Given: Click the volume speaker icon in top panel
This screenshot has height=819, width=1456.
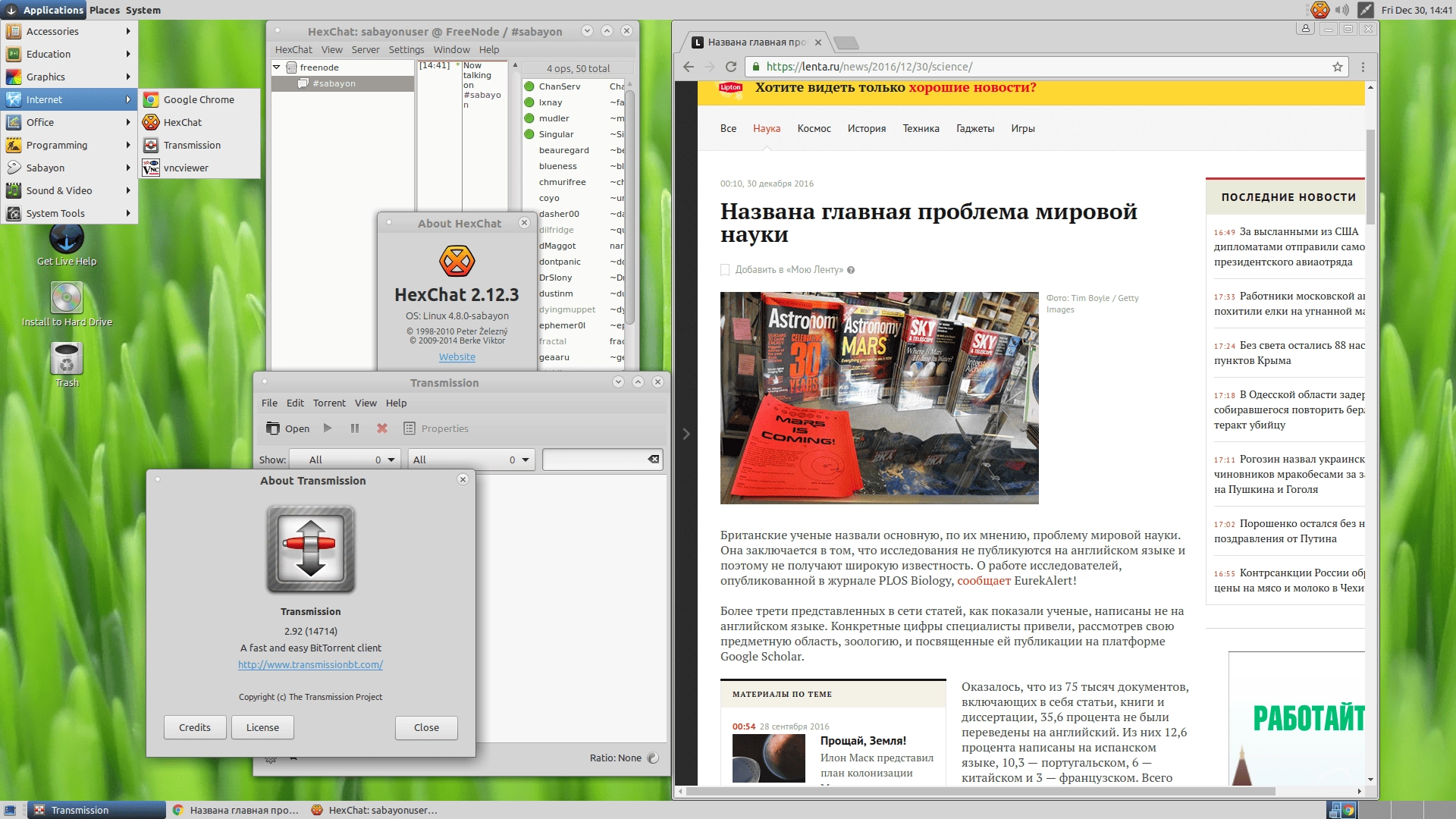Looking at the screenshot, I should click(x=1342, y=10).
